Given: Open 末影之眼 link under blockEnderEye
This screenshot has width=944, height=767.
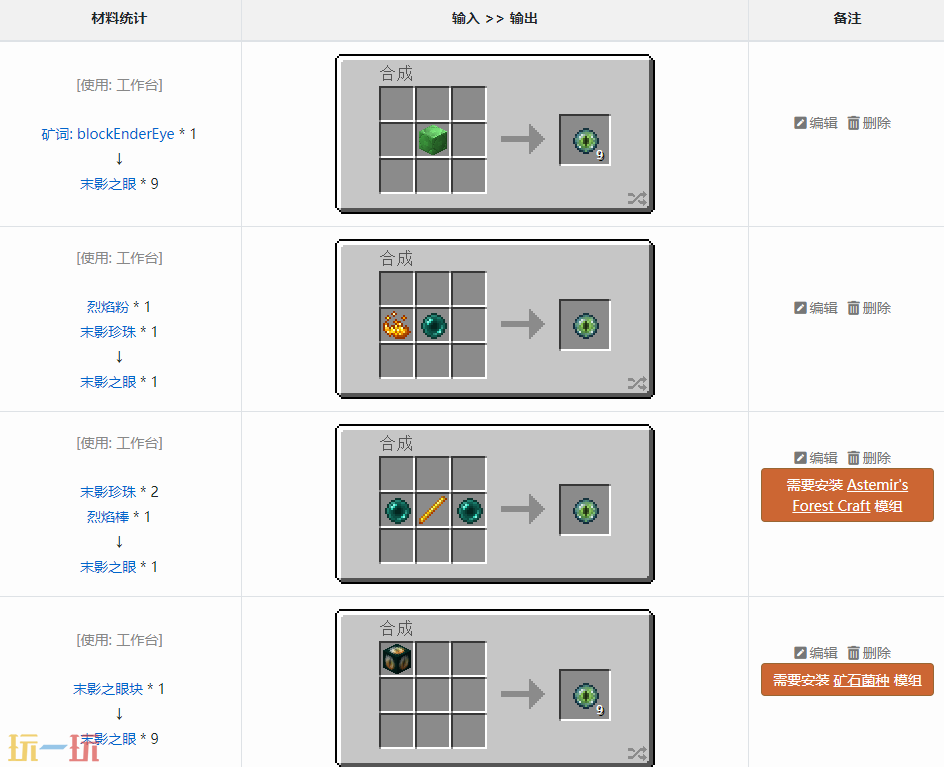Looking at the screenshot, I should point(108,184).
